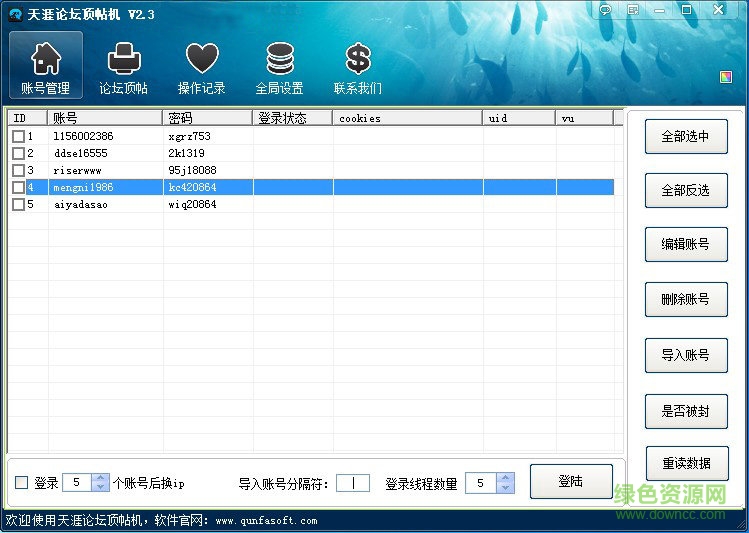Image resolution: width=749 pixels, height=533 pixels.
Task: Click the 编辑账号 button
Action: (x=686, y=245)
